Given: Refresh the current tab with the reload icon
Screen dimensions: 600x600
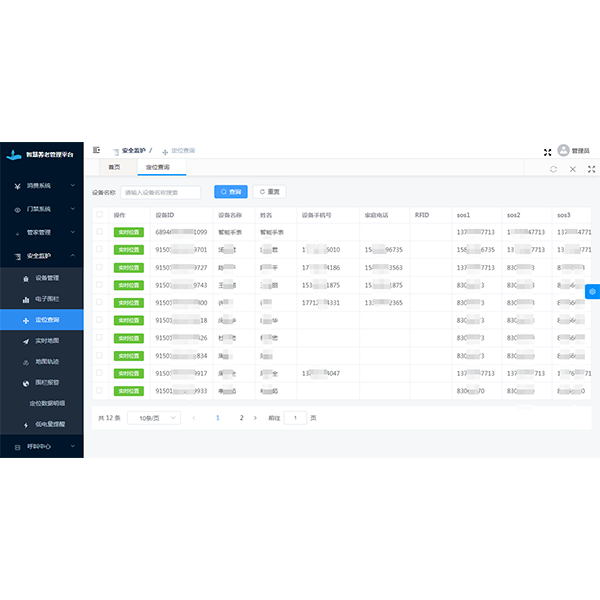Looking at the screenshot, I should coord(553,169).
